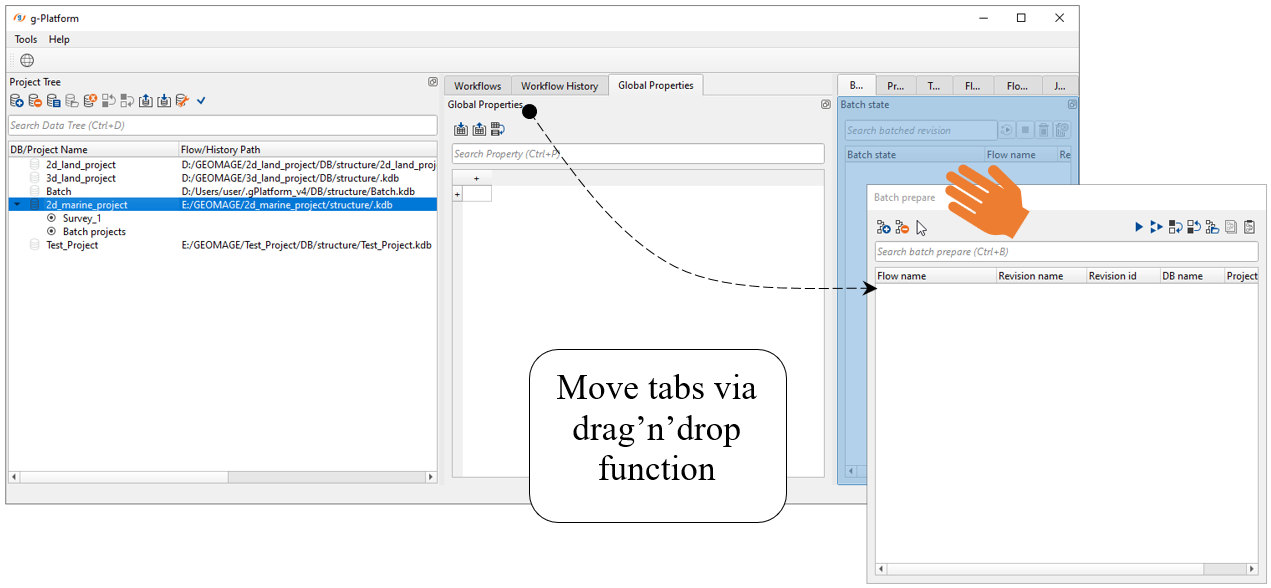Click the add flow icon in Batch prepare

tap(884, 228)
